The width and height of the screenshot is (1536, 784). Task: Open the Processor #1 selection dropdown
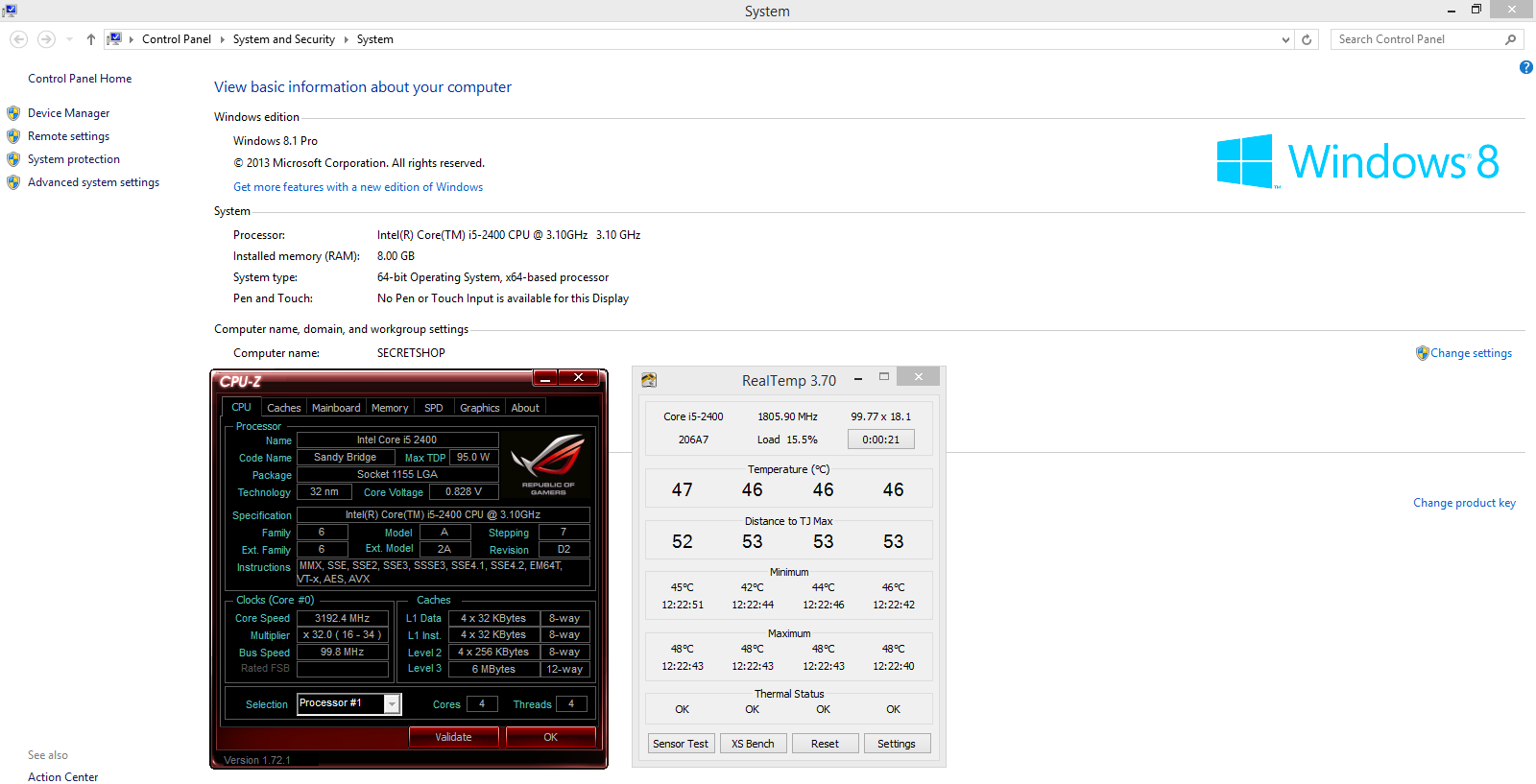392,704
